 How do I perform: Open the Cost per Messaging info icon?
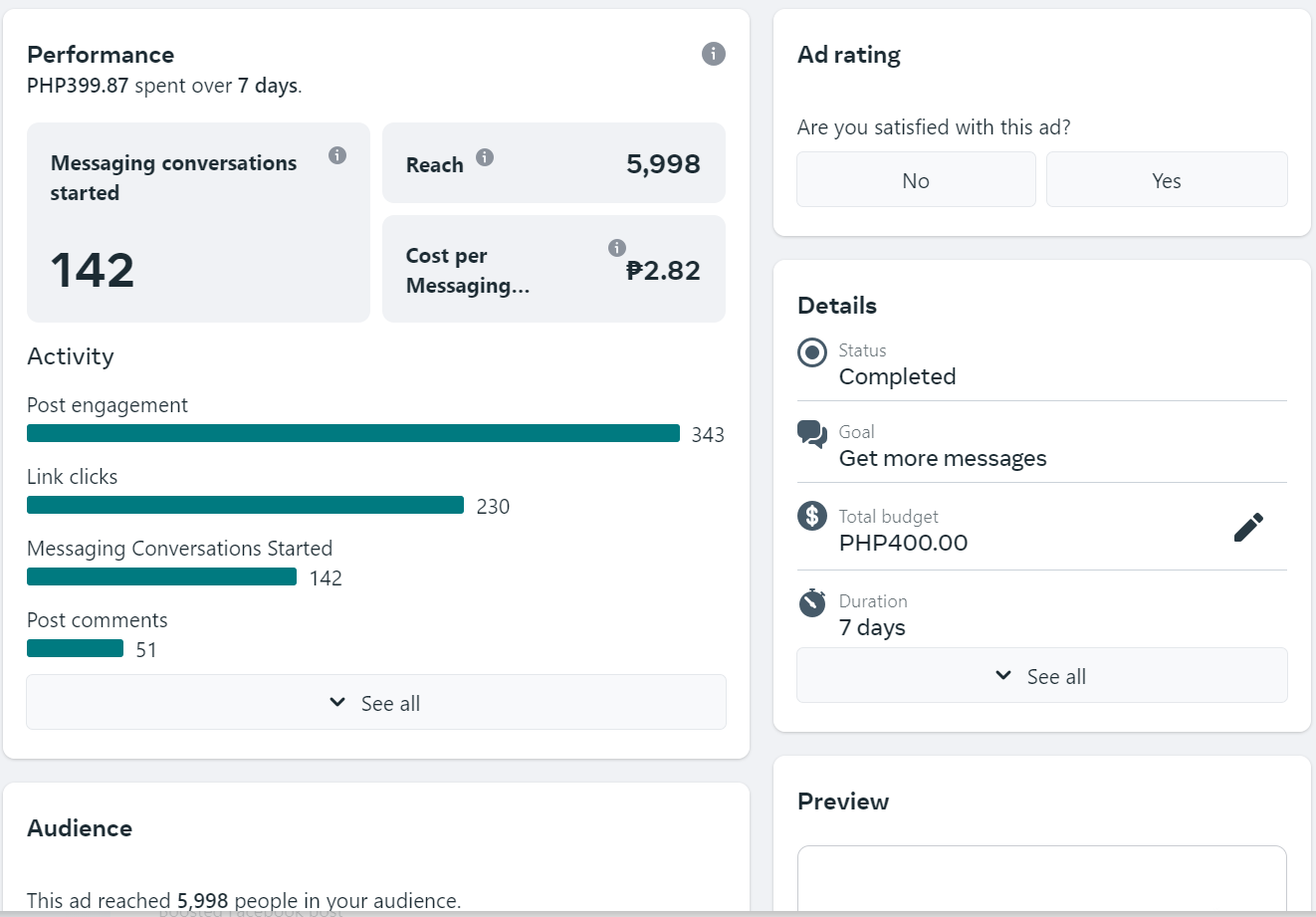[617, 248]
